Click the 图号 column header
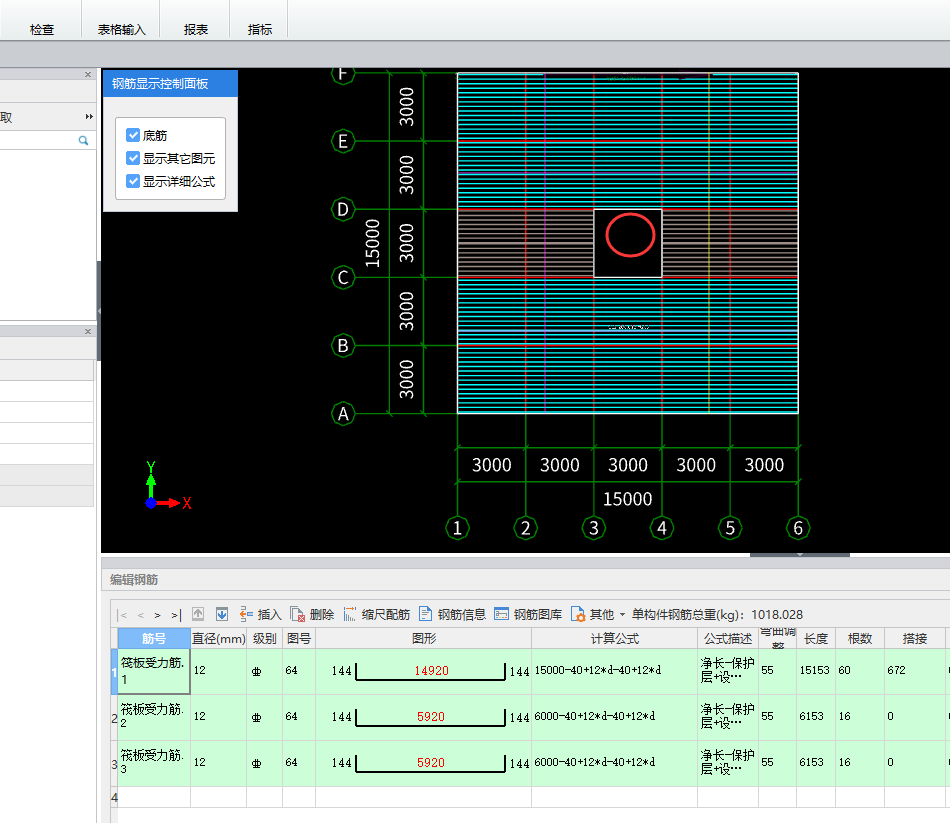The height and width of the screenshot is (823, 950). pyautogui.click(x=299, y=638)
